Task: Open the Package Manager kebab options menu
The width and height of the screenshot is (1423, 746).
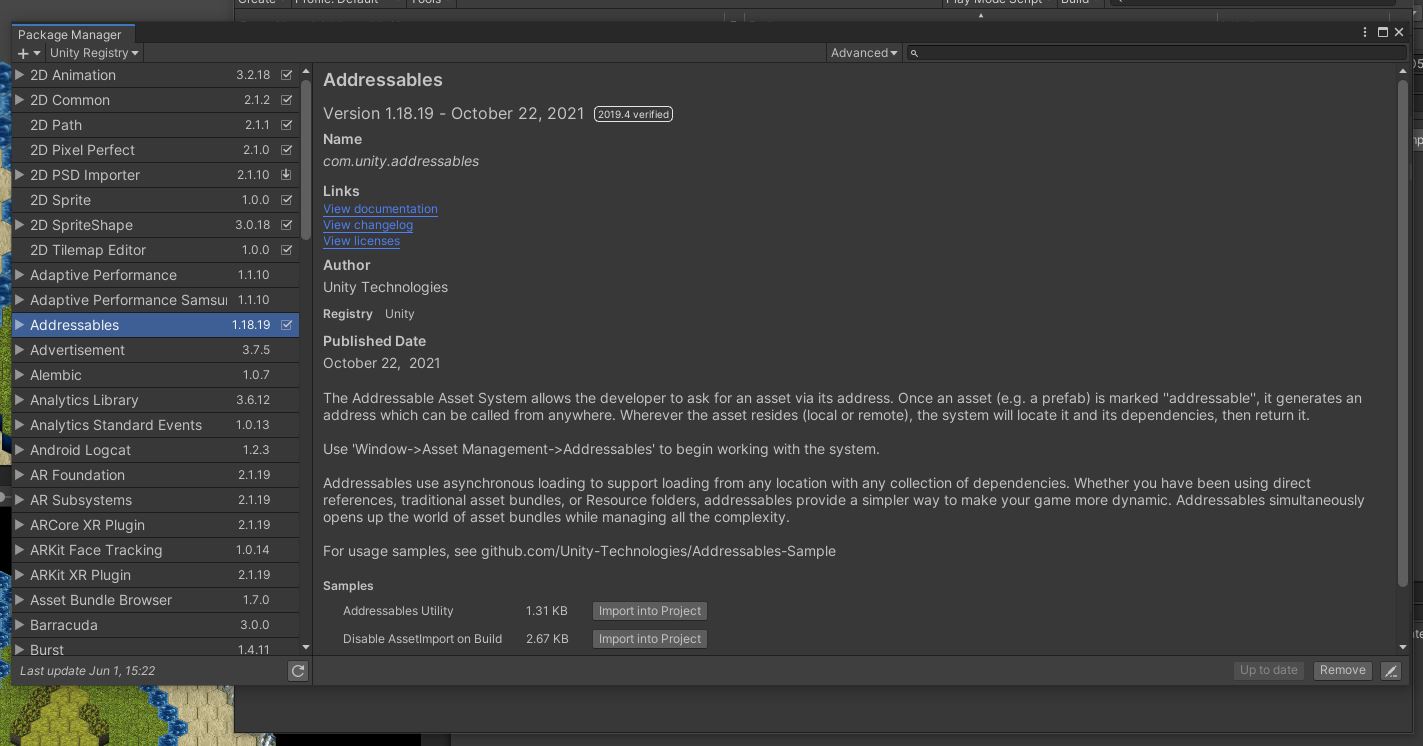Action: click(1365, 32)
